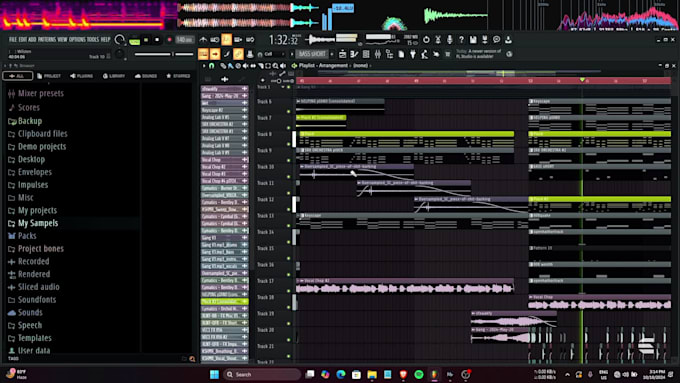Click the CPU restart/power icon
The height and width of the screenshot is (383, 680).
426,40
